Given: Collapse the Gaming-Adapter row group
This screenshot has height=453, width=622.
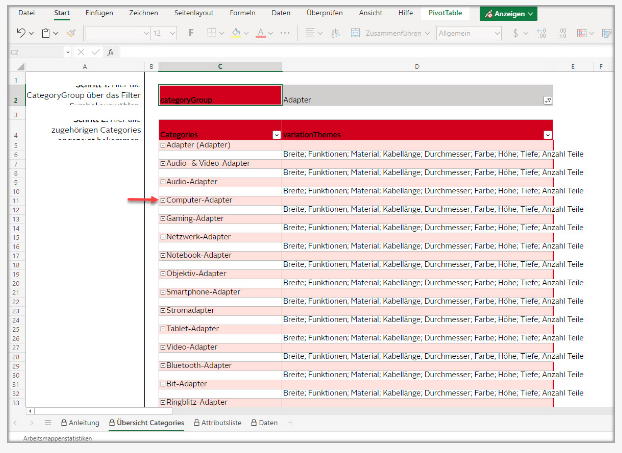Looking at the screenshot, I should [x=163, y=219].
